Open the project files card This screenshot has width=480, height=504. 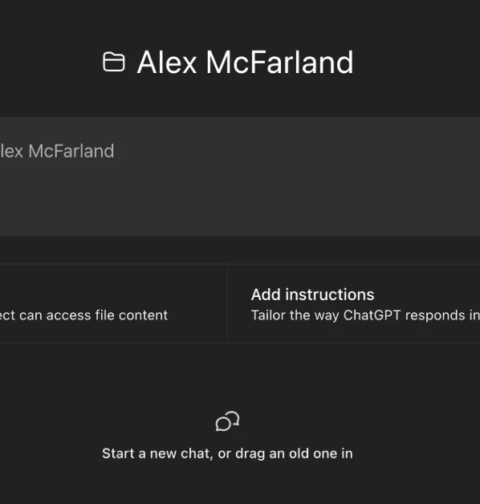[113, 304]
